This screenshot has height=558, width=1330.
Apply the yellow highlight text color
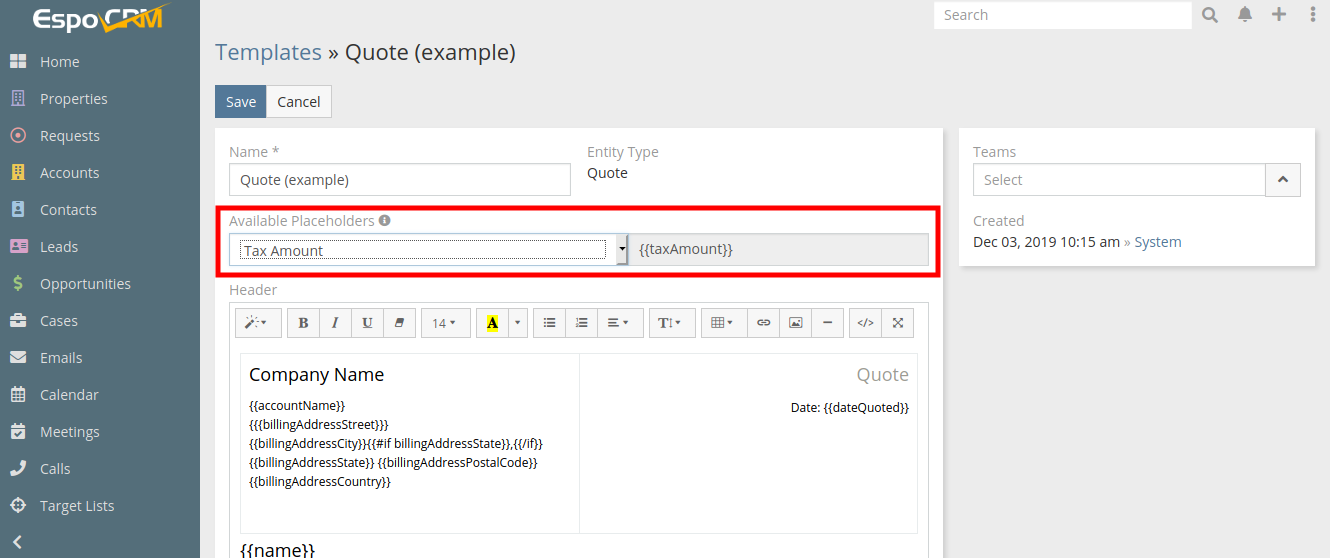(492, 323)
